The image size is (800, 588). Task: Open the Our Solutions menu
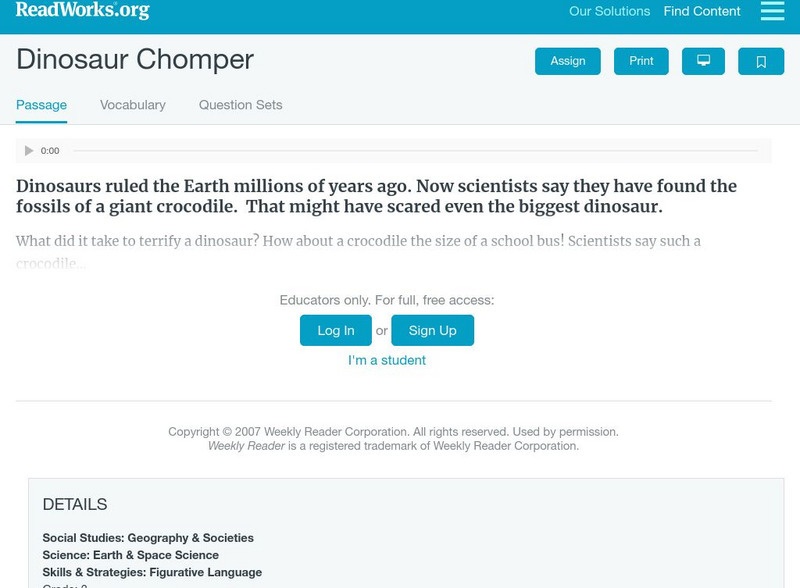tap(609, 11)
